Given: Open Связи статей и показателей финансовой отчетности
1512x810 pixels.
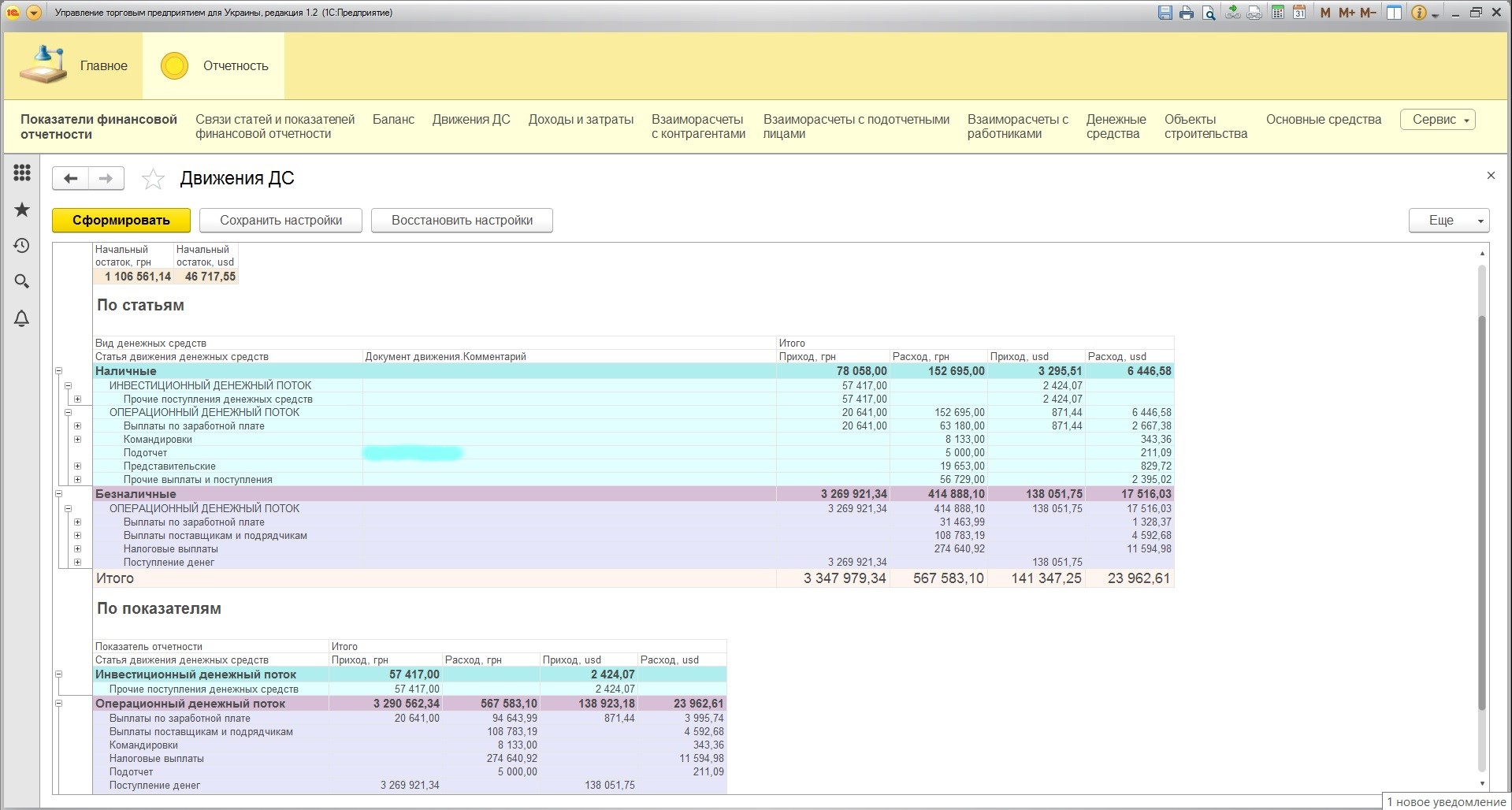Looking at the screenshot, I should [275, 127].
